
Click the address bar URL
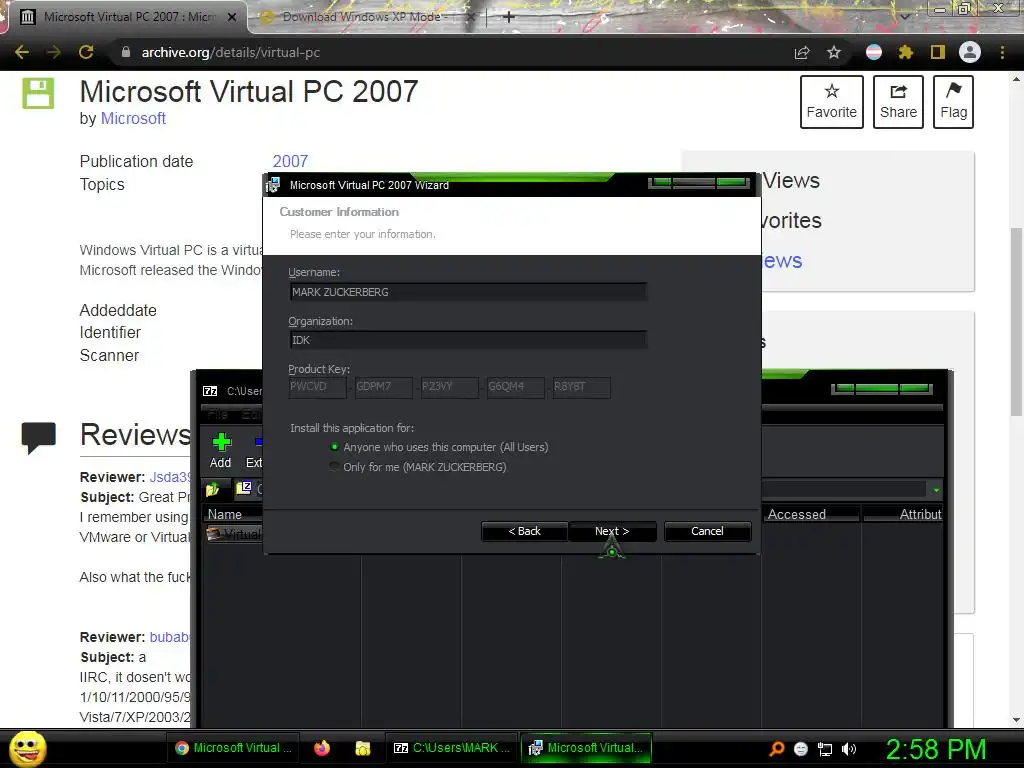231,52
